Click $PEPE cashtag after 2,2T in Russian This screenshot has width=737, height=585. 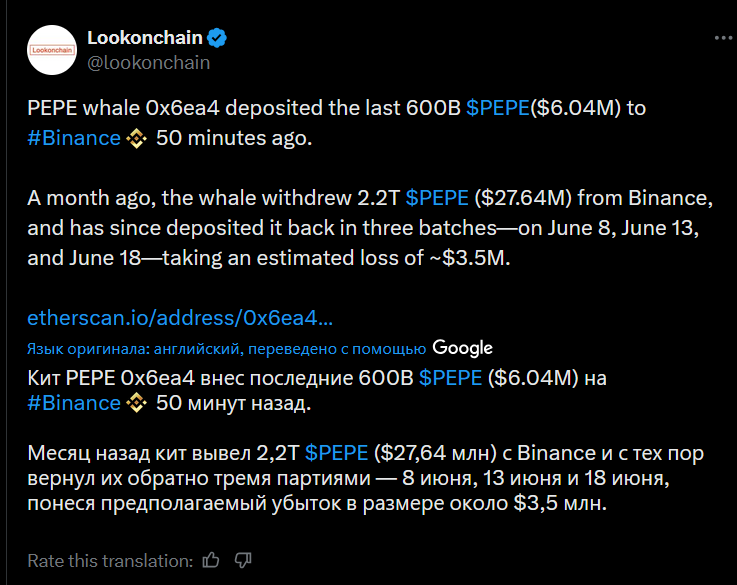coord(337,453)
